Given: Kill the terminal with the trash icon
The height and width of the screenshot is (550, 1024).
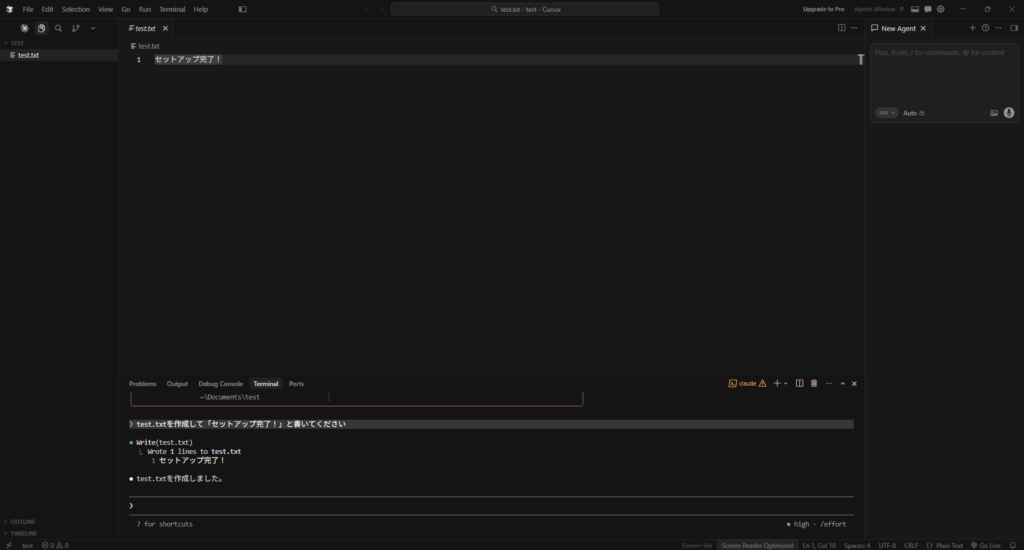Looking at the screenshot, I should (x=814, y=383).
